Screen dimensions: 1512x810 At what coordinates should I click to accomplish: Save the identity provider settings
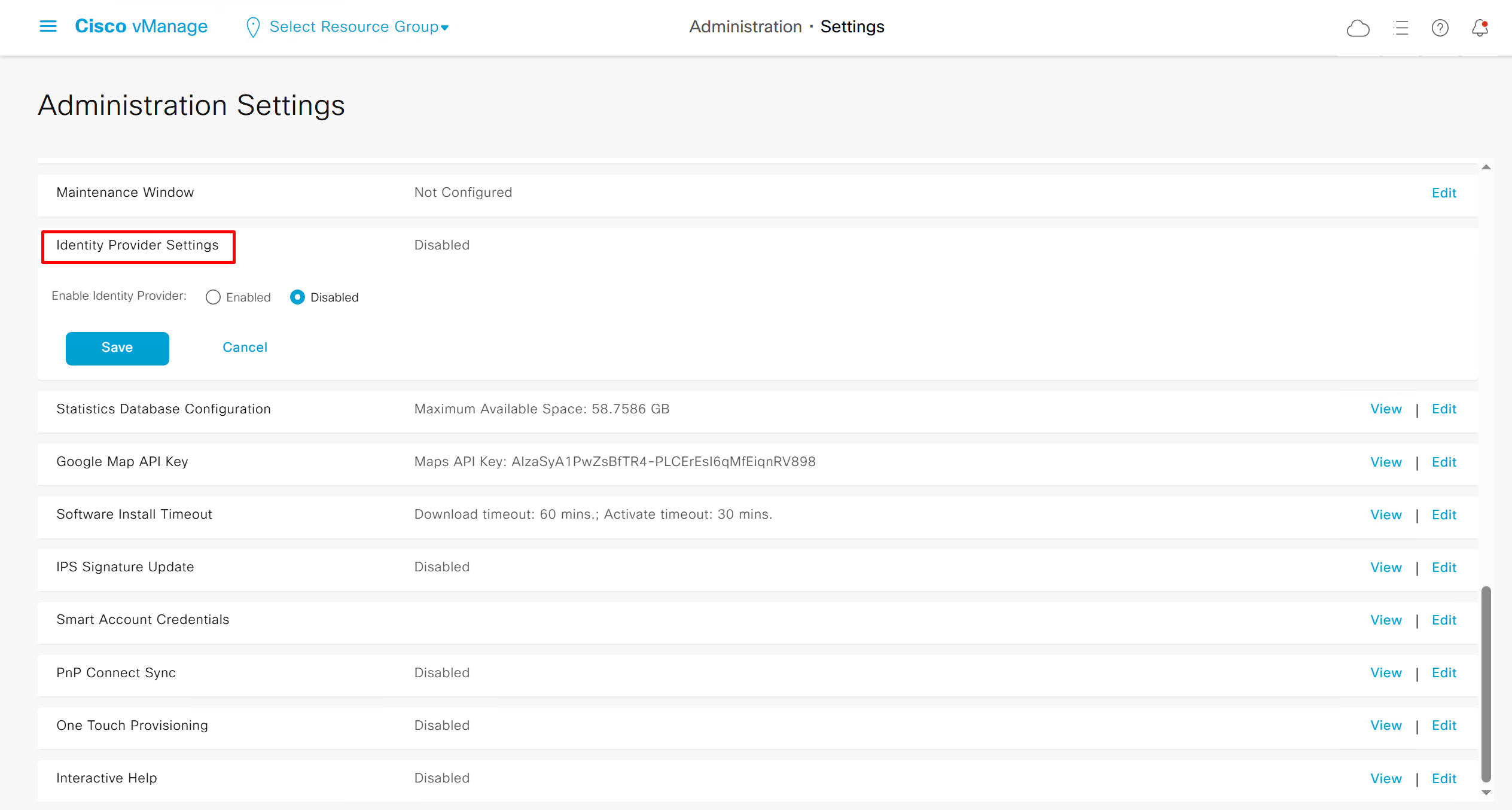[117, 348]
